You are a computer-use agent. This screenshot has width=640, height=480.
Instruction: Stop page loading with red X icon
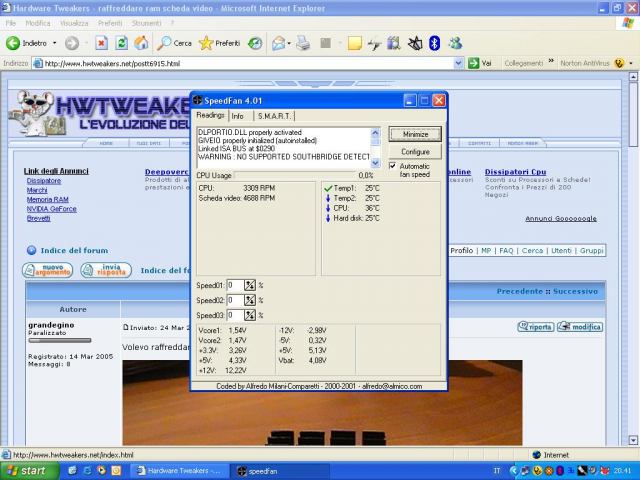(102, 43)
